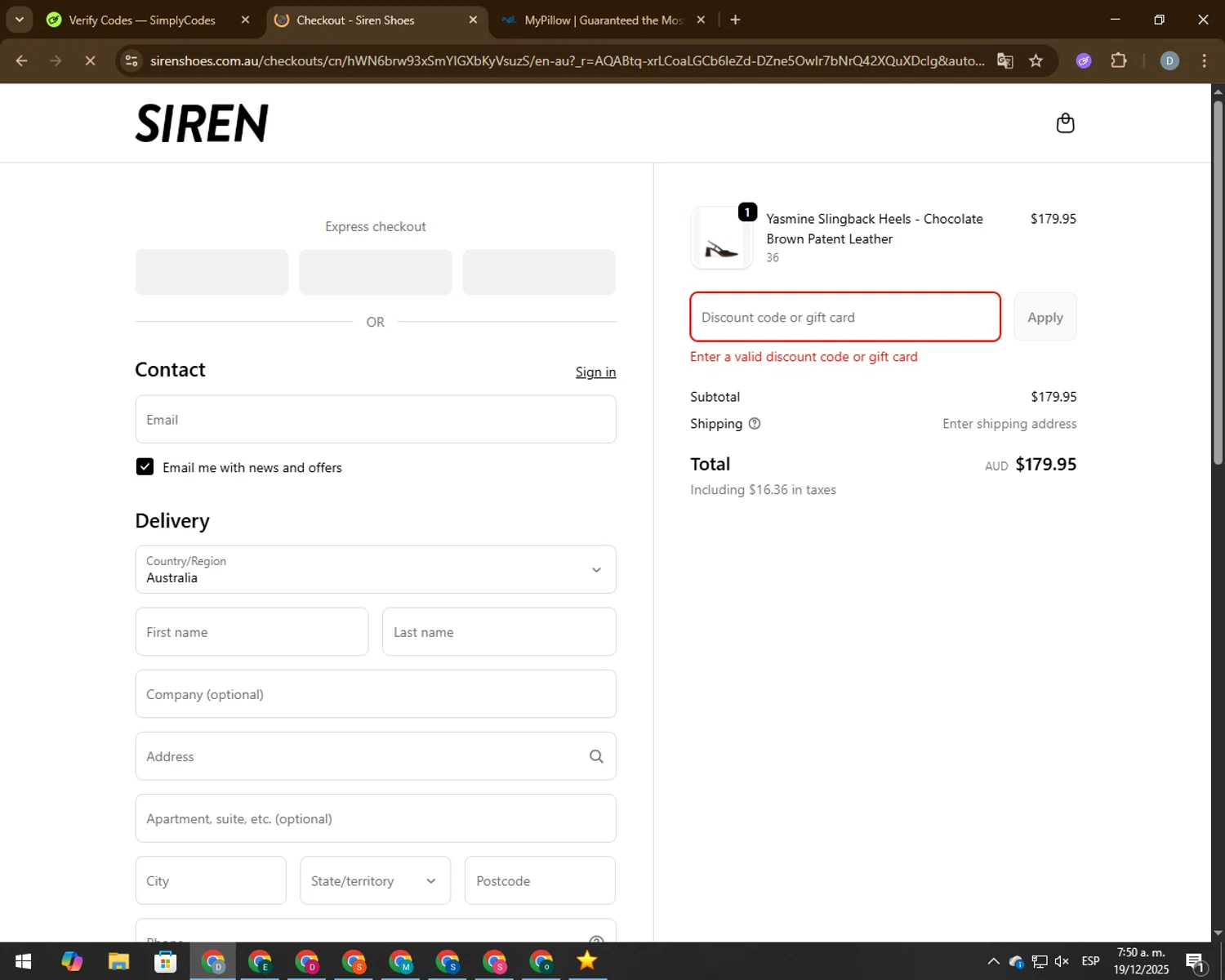Close the MyPillow tab
1225x980 pixels.
[701, 20]
